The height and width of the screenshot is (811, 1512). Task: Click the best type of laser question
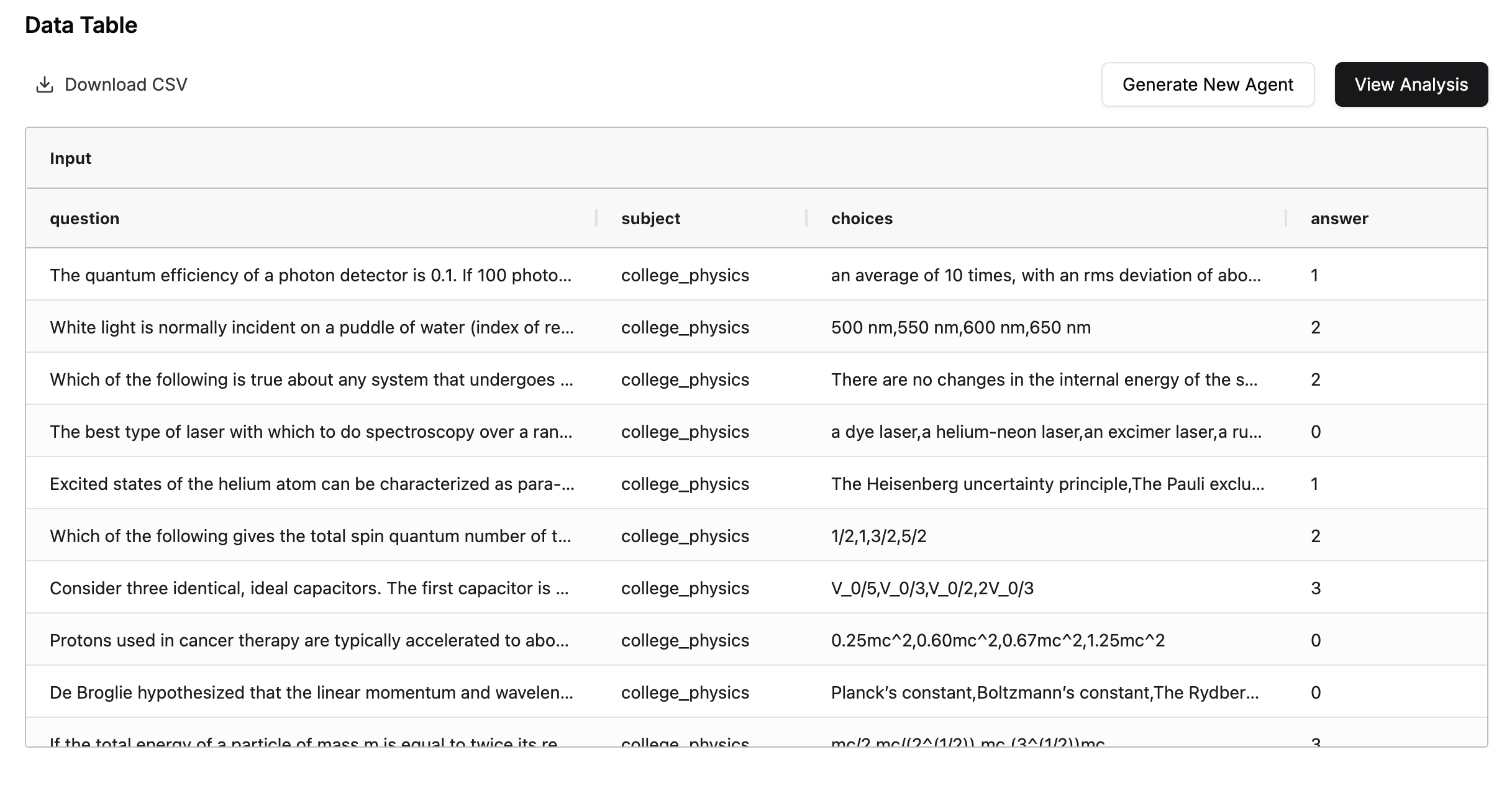[x=311, y=432]
